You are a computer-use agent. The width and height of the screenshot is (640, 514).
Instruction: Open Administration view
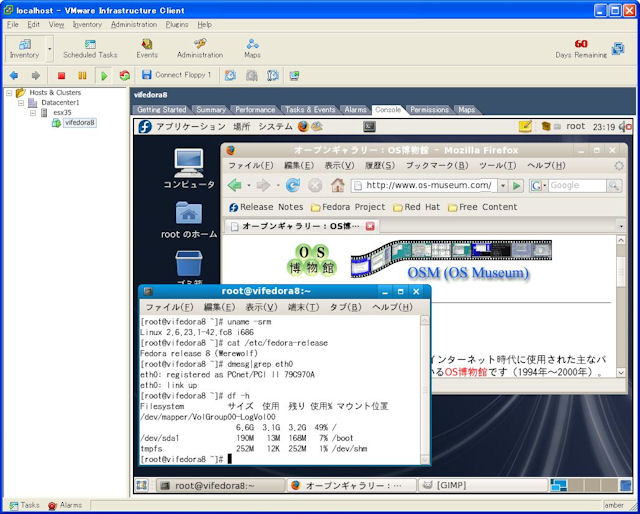coord(200,49)
